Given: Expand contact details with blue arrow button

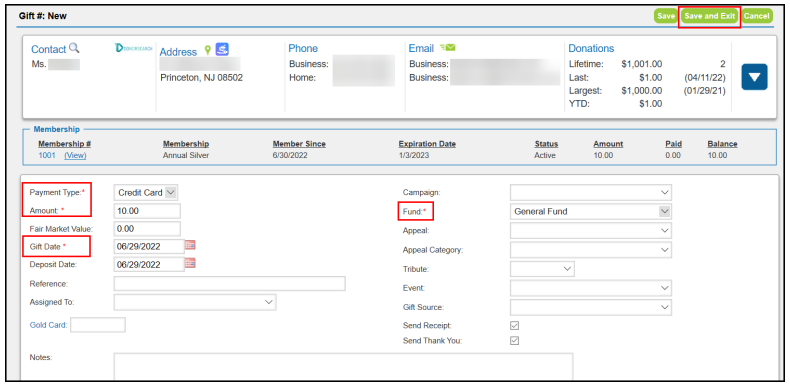Looking at the screenshot, I should (x=754, y=77).
